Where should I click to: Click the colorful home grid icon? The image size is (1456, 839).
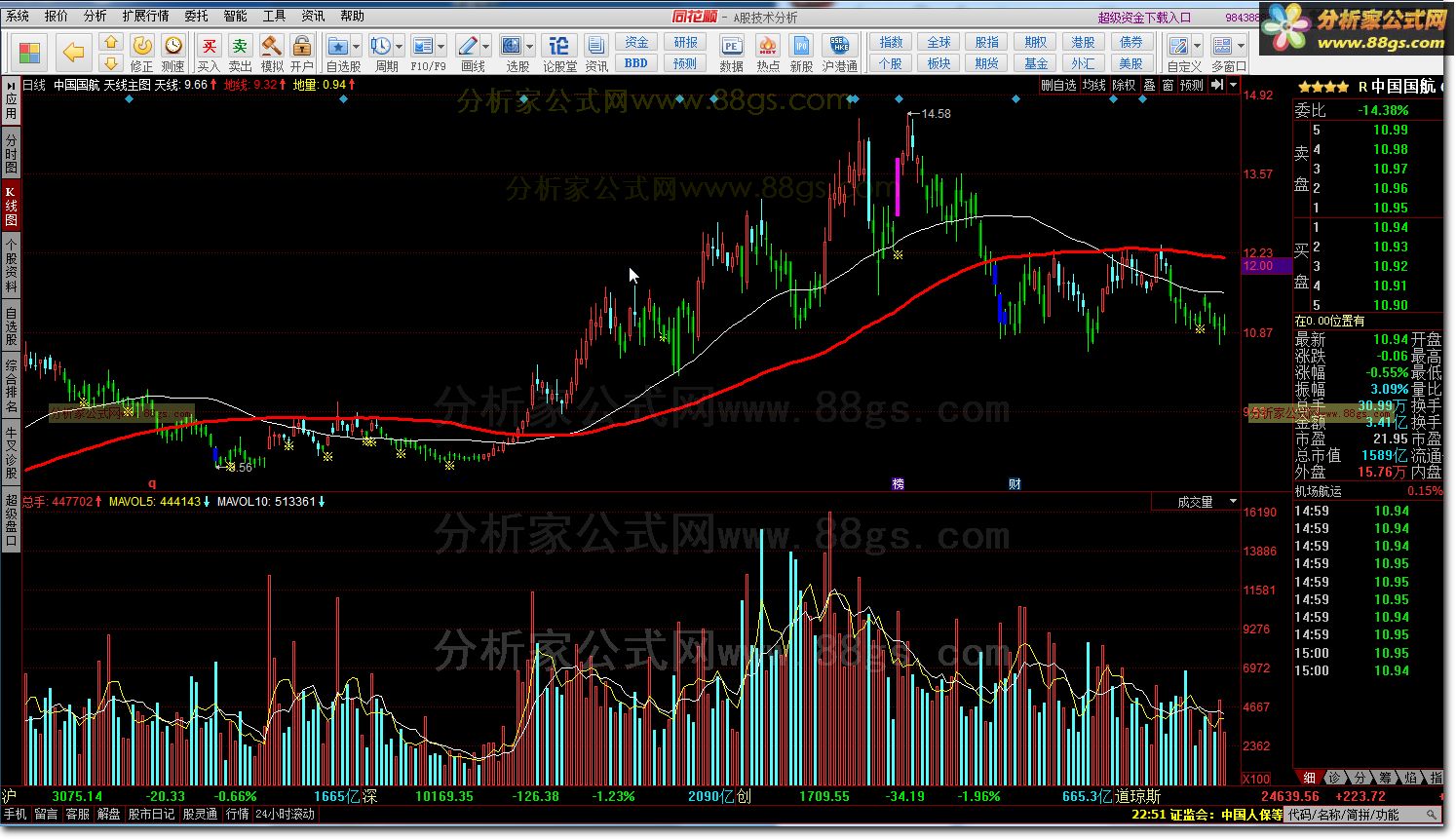click(x=30, y=53)
